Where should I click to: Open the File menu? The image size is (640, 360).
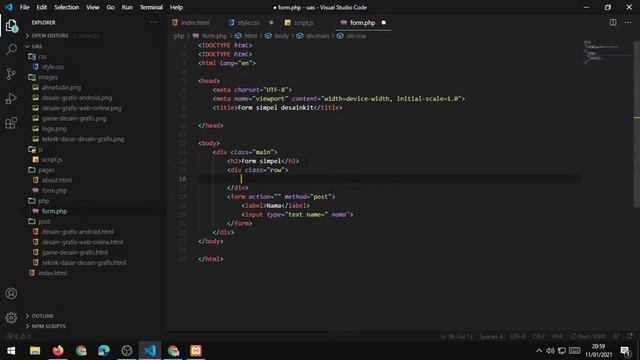(24, 7)
